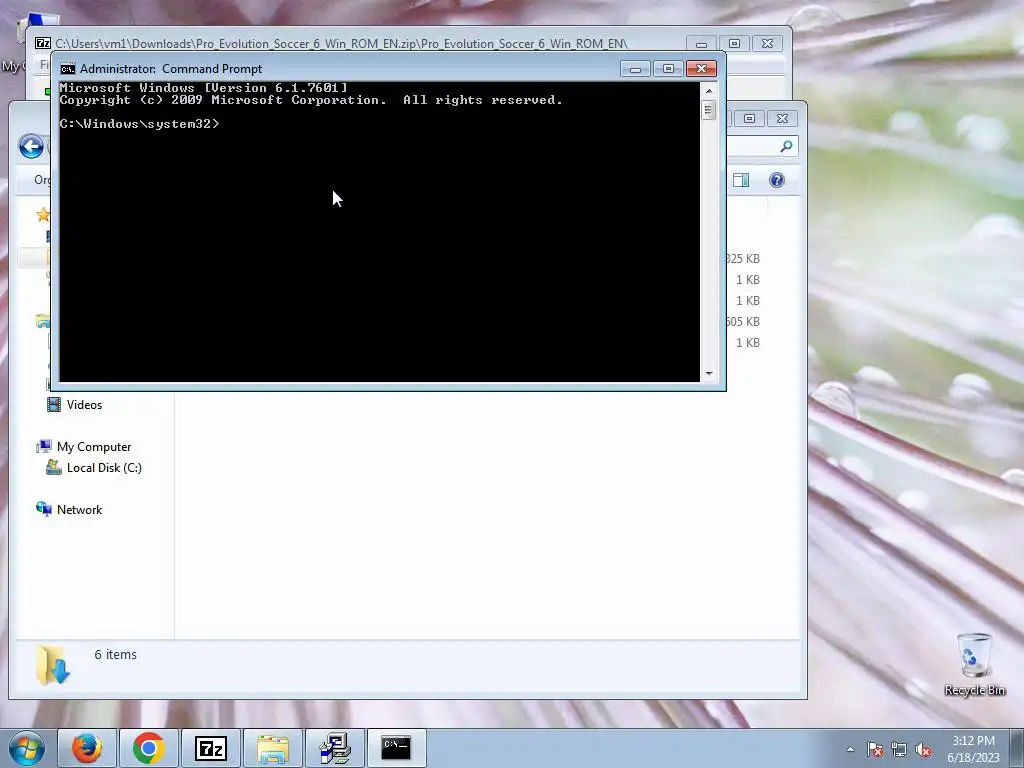Click the folder icon in Explorer details pane
The height and width of the screenshot is (768, 1024).
pyautogui.click(x=53, y=665)
